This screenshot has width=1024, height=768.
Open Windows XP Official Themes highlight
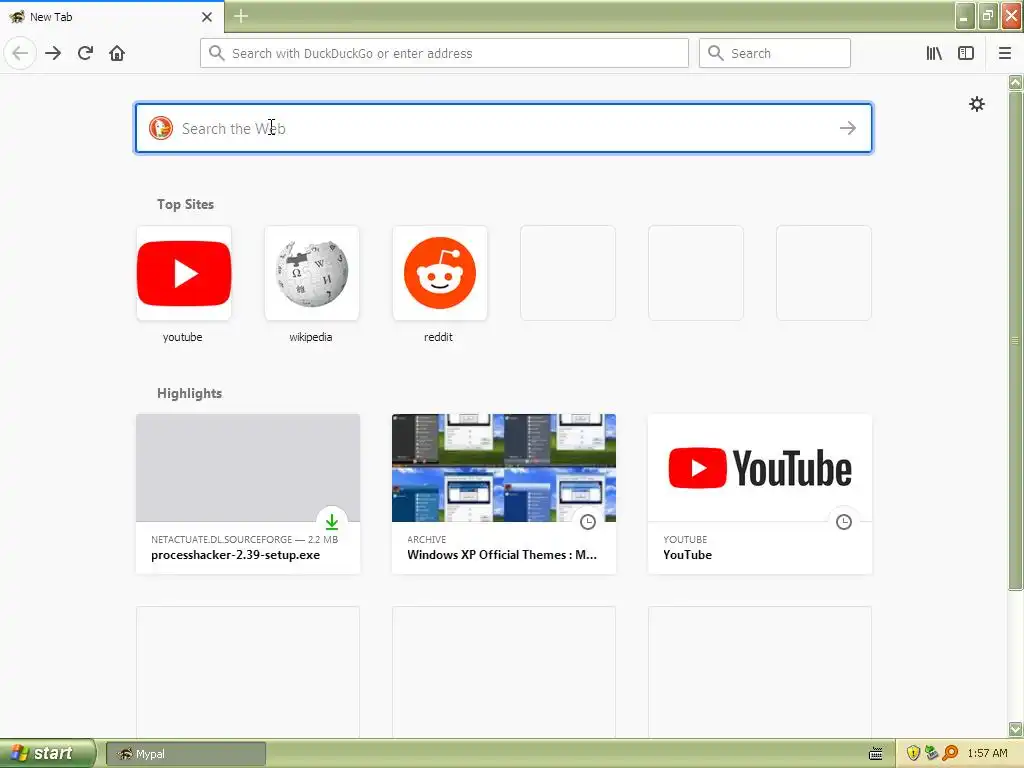504,494
